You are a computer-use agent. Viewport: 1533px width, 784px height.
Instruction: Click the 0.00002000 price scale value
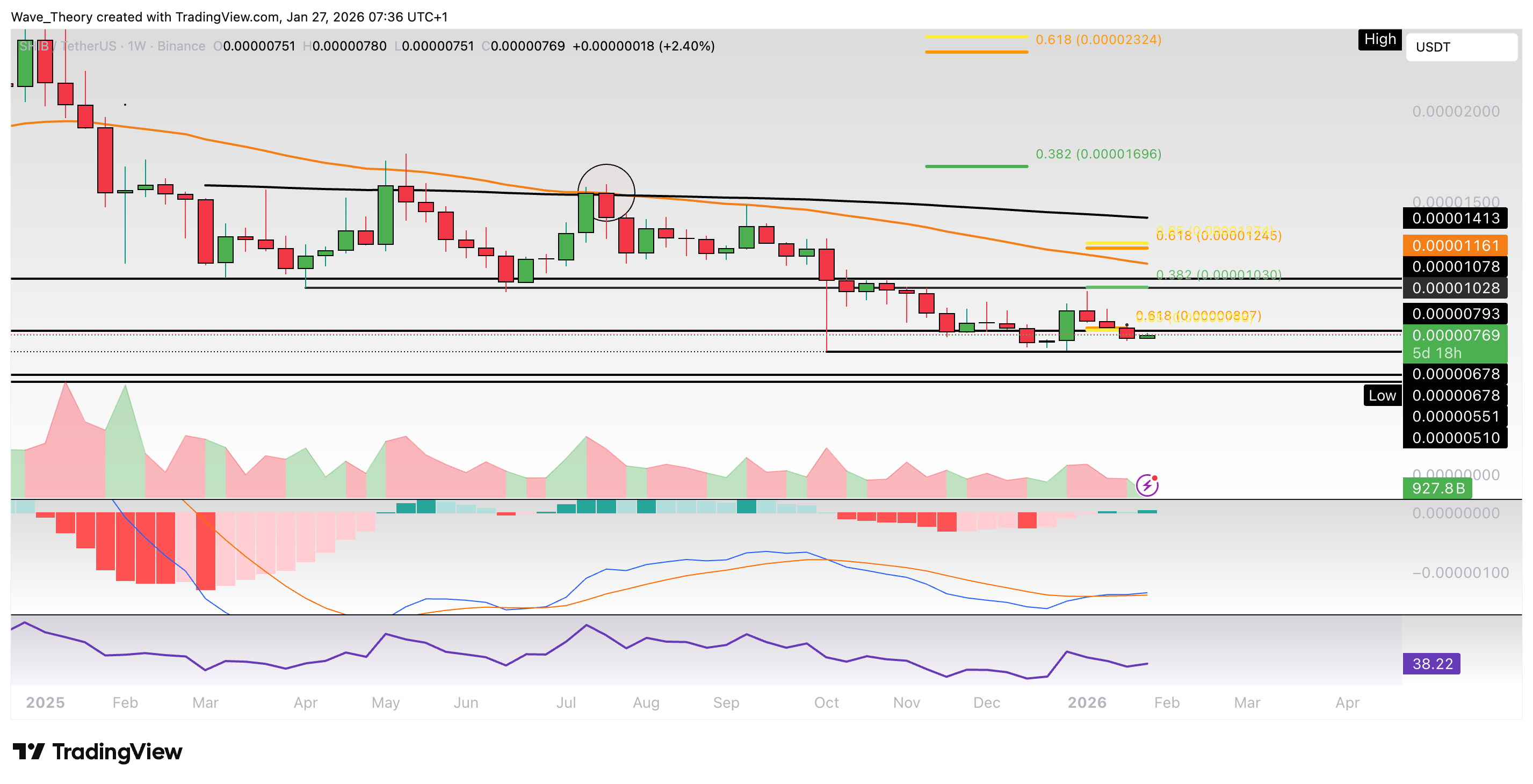[x=1455, y=111]
